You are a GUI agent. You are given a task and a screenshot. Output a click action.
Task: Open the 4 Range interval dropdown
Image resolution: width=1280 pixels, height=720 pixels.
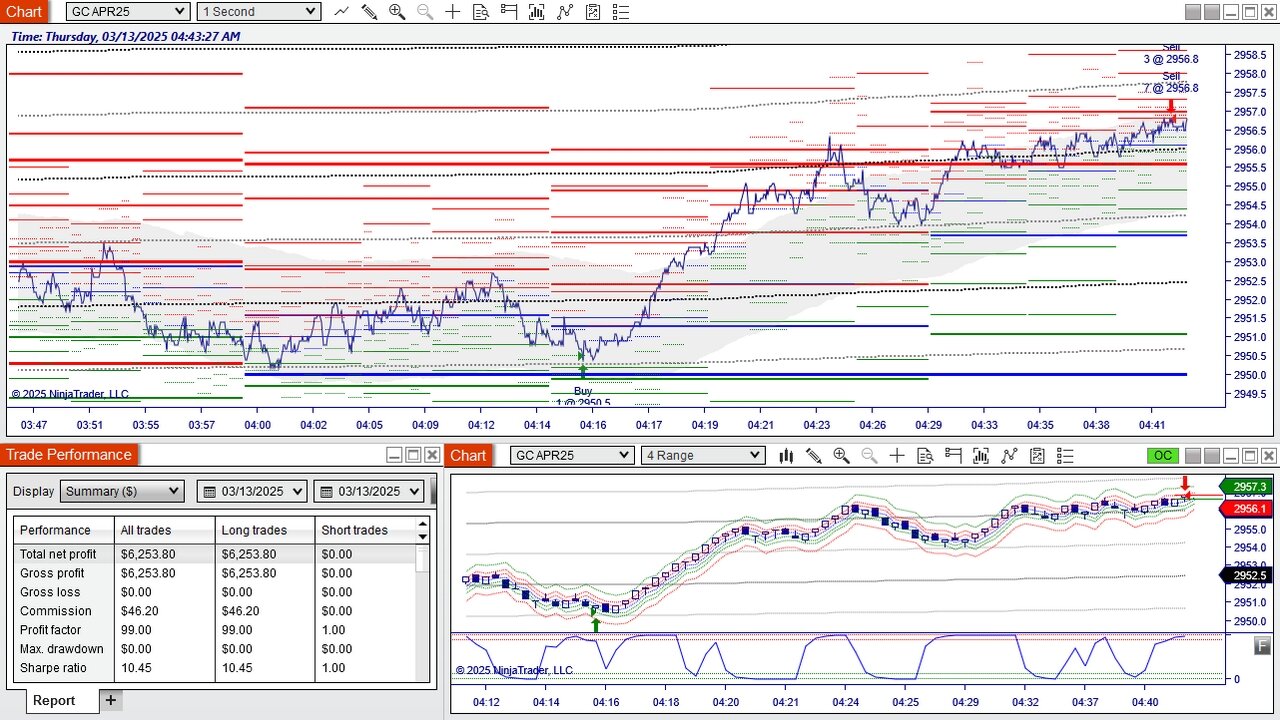pos(703,455)
